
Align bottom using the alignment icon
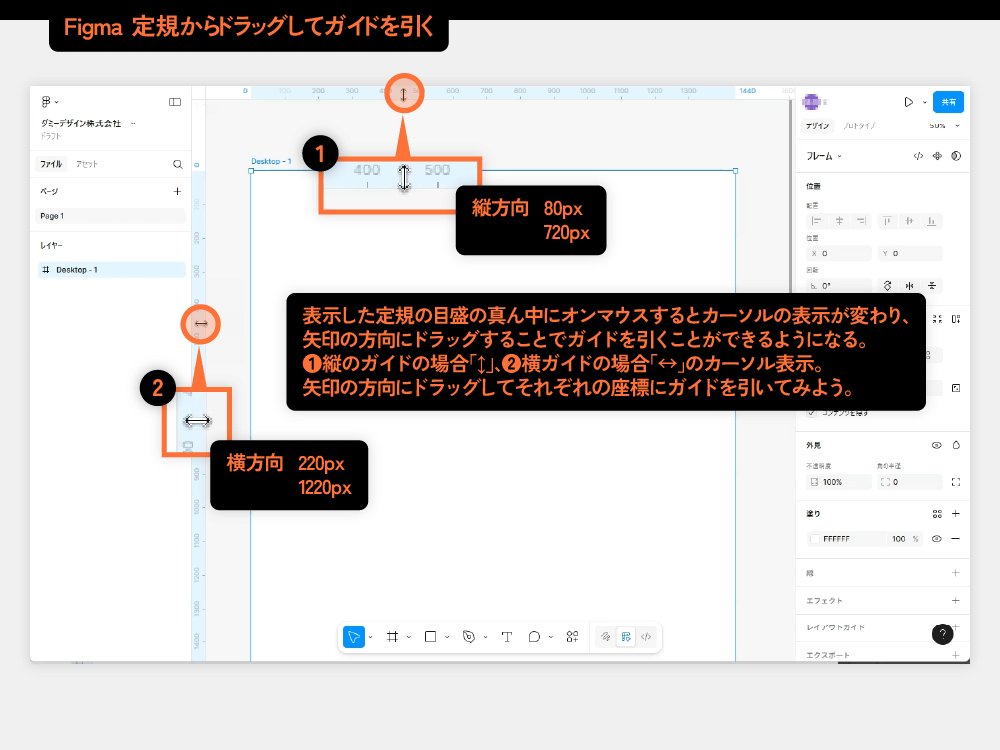[x=932, y=221]
